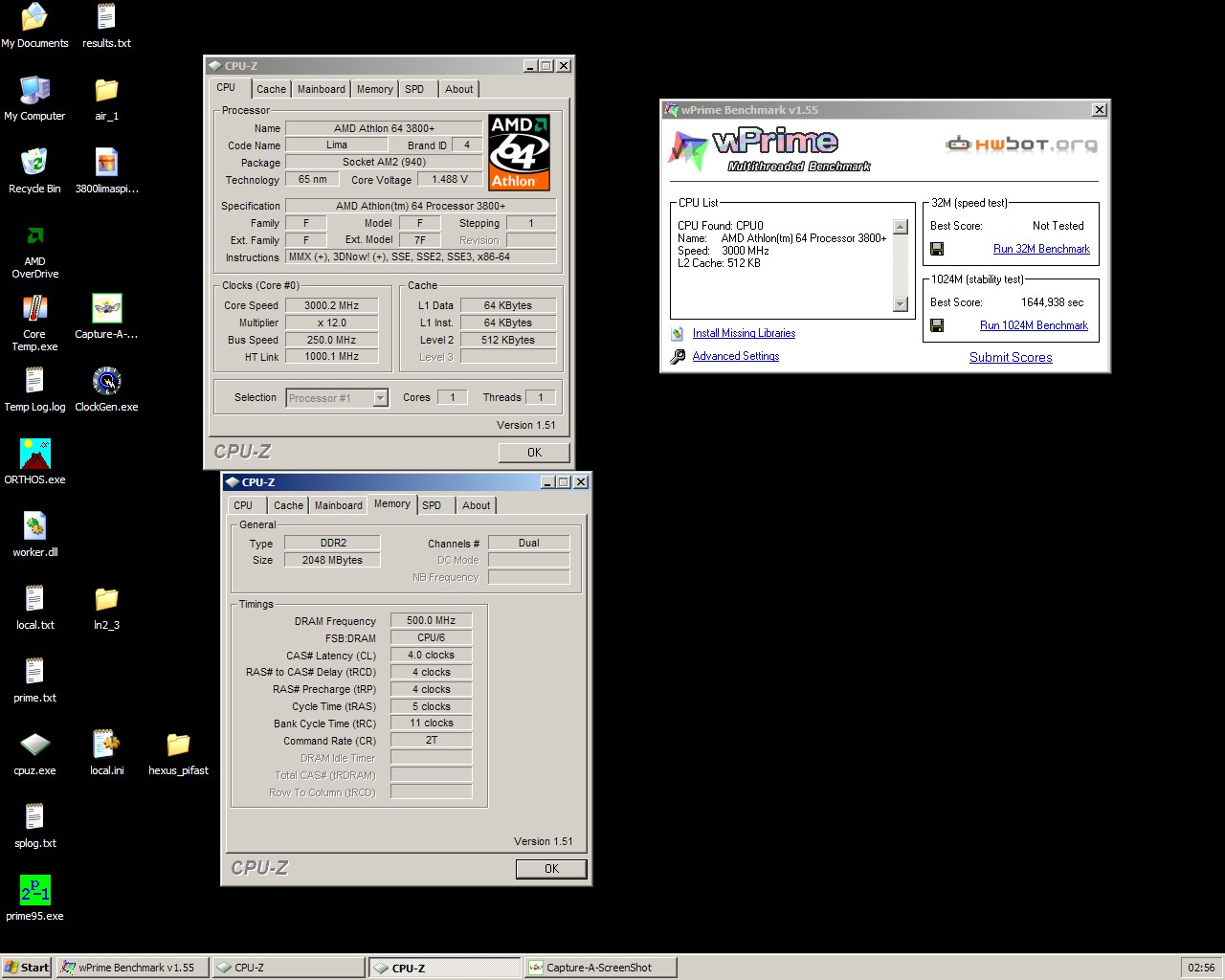The width and height of the screenshot is (1225, 980).
Task: Click the DRAM Frequency value field
Action: (431, 620)
